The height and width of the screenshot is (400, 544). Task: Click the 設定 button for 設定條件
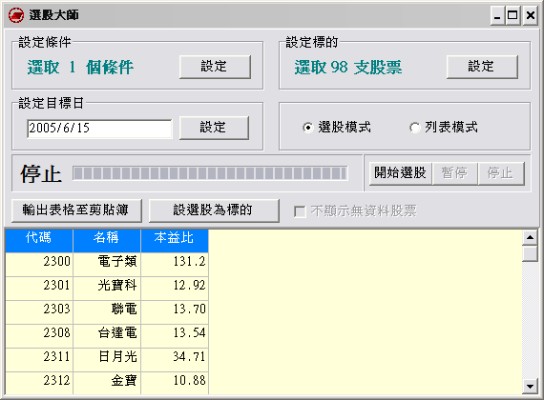click(x=215, y=66)
